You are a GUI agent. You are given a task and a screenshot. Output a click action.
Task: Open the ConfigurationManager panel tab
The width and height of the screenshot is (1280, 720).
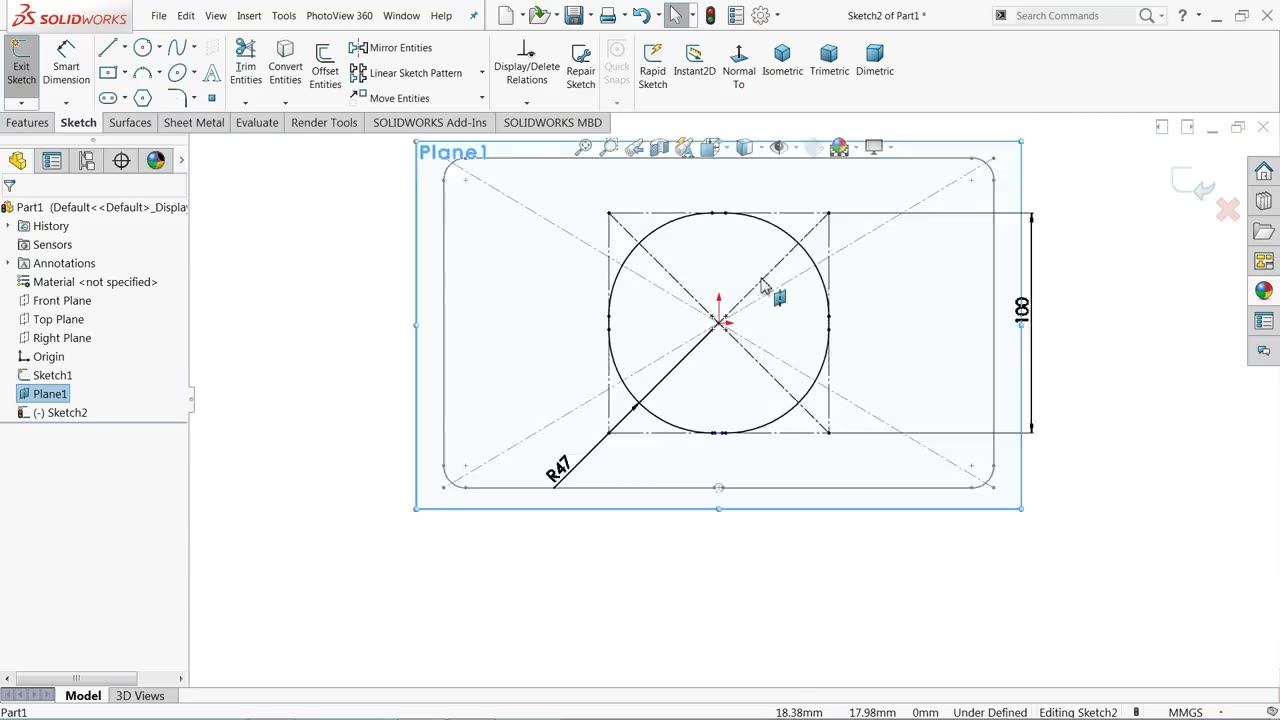pos(87,160)
